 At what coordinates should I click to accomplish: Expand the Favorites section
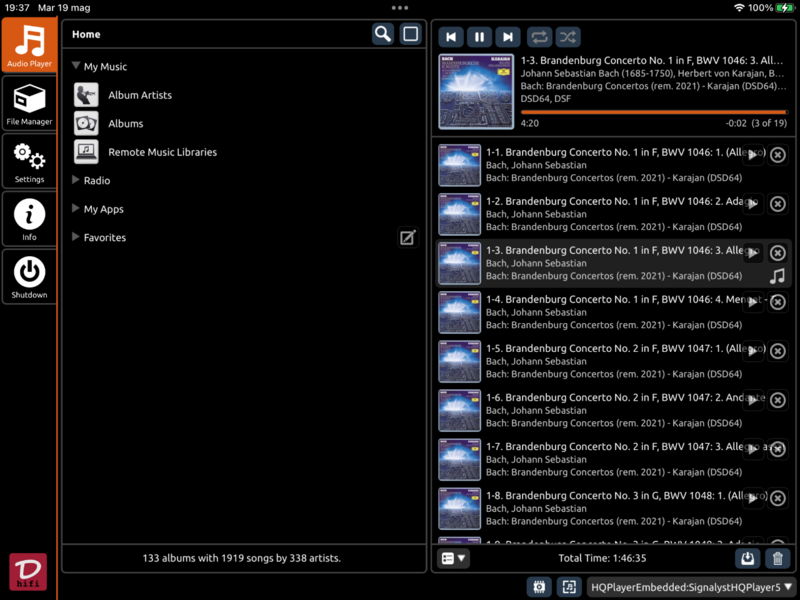(x=76, y=237)
